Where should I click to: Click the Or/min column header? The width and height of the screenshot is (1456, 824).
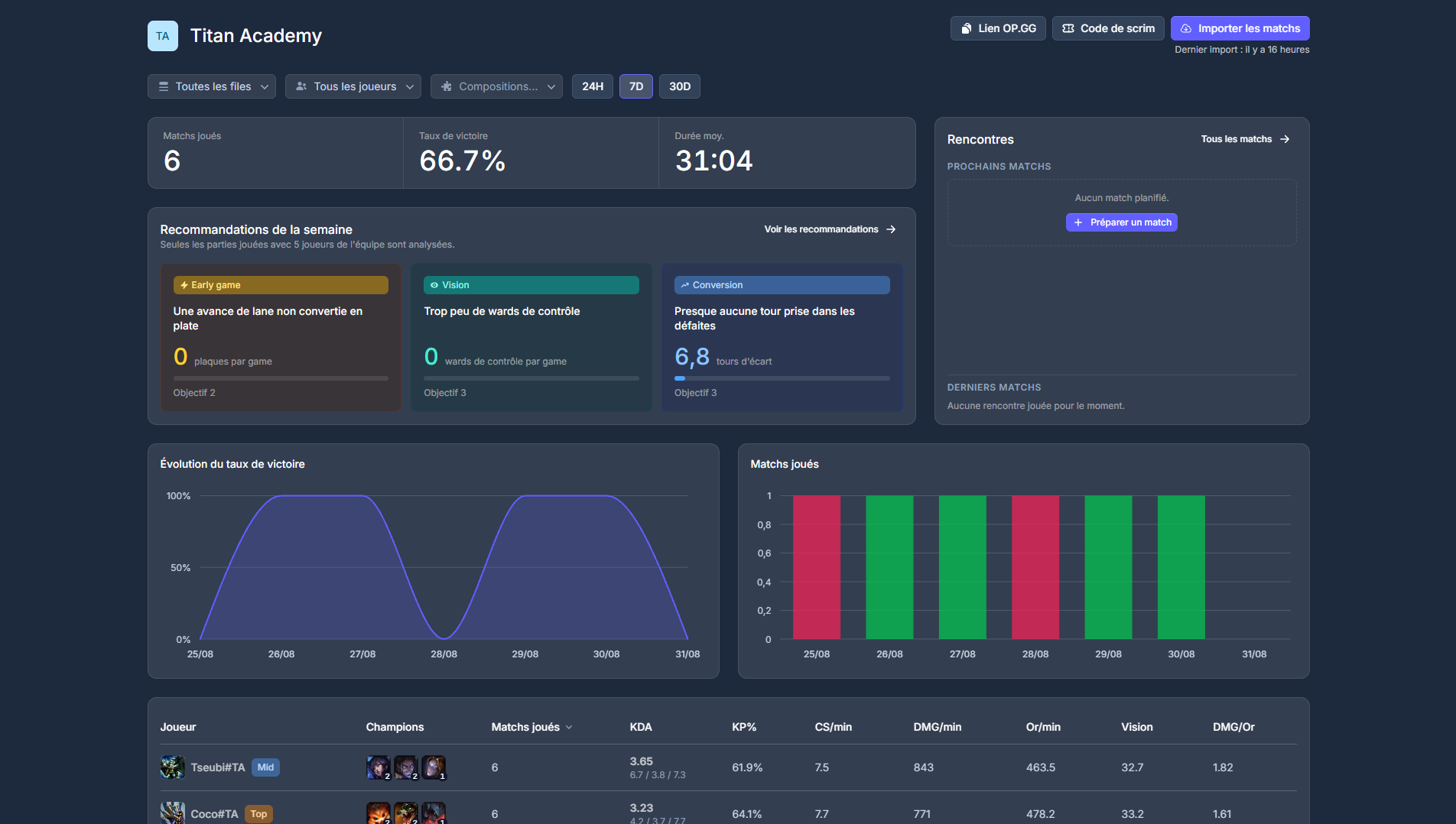tap(1043, 727)
